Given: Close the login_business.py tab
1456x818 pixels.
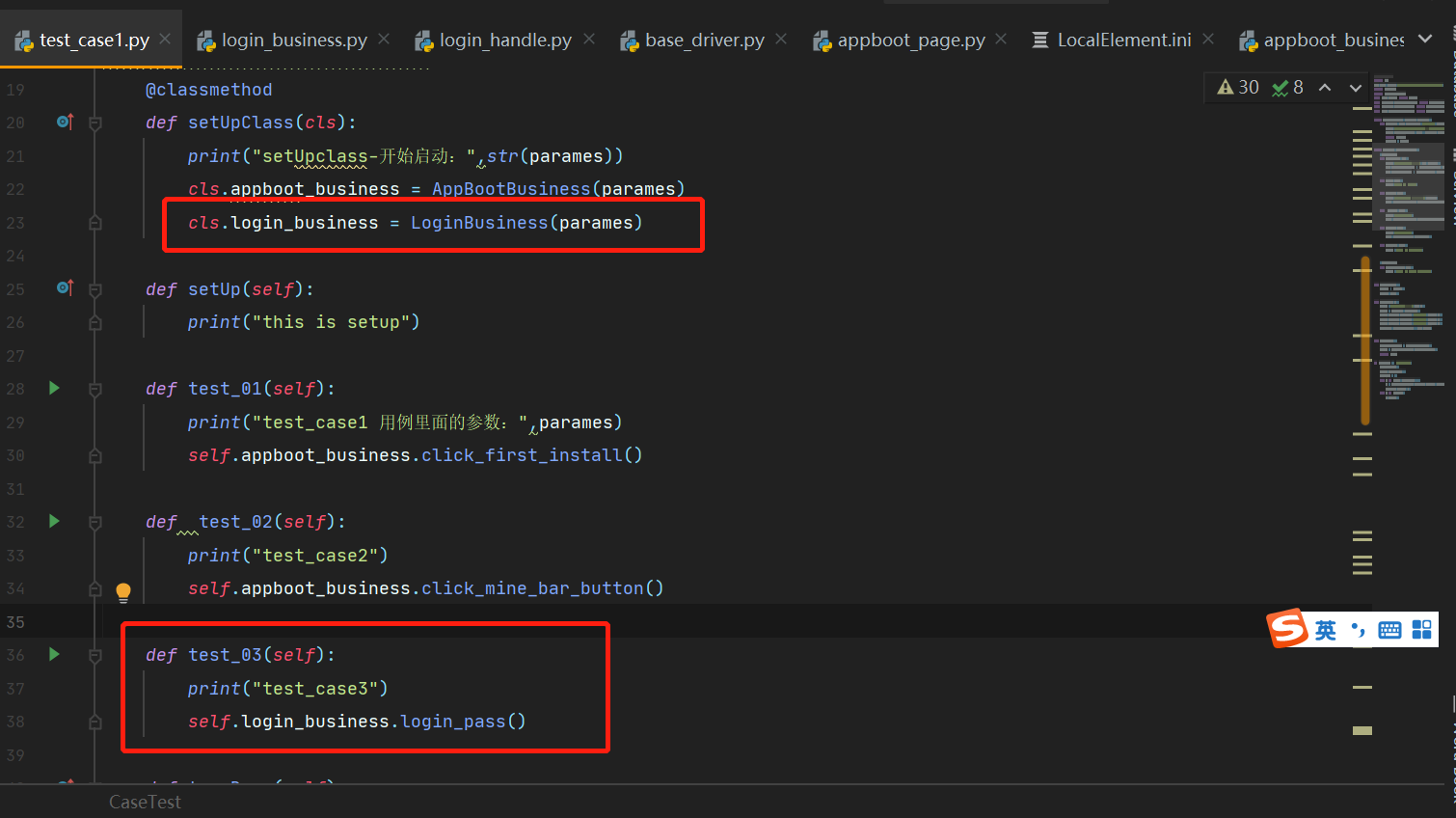Looking at the screenshot, I should coord(384,39).
